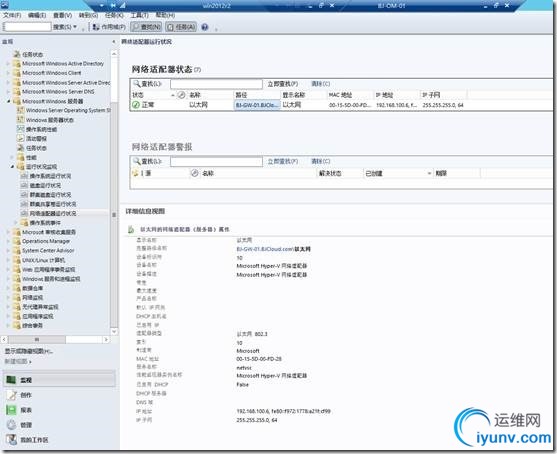
Task: Expand the Microsoft Windows Client folder arrow
Action: [9, 73]
